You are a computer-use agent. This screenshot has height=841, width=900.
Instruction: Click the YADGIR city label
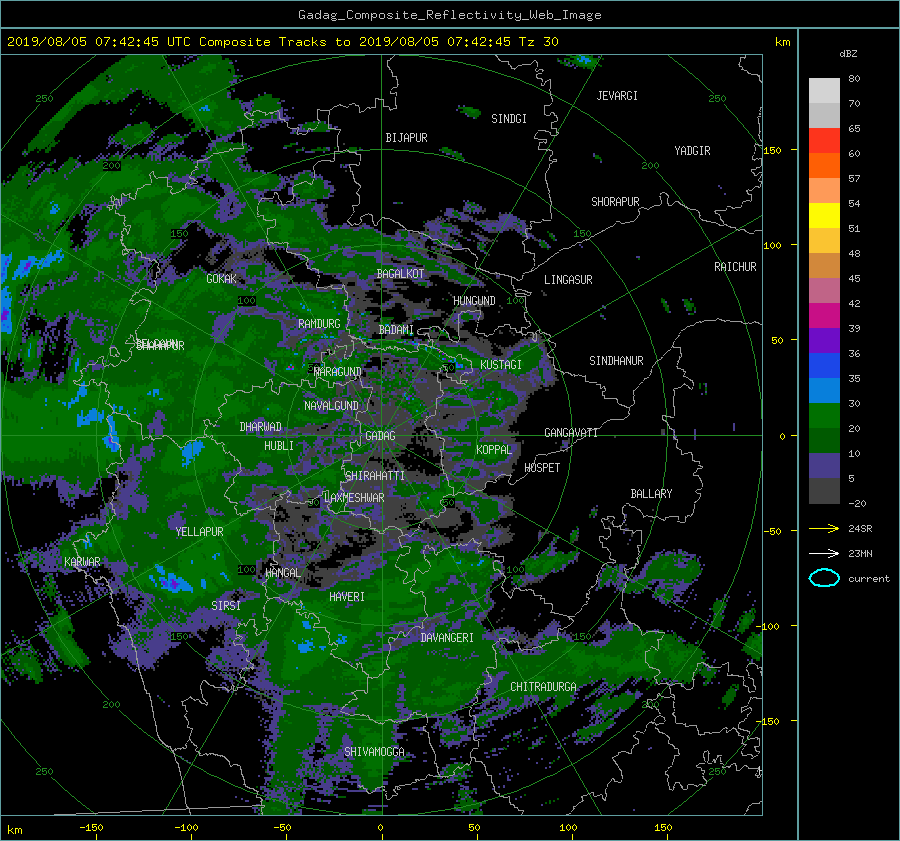pyautogui.click(x=692, y=151)
